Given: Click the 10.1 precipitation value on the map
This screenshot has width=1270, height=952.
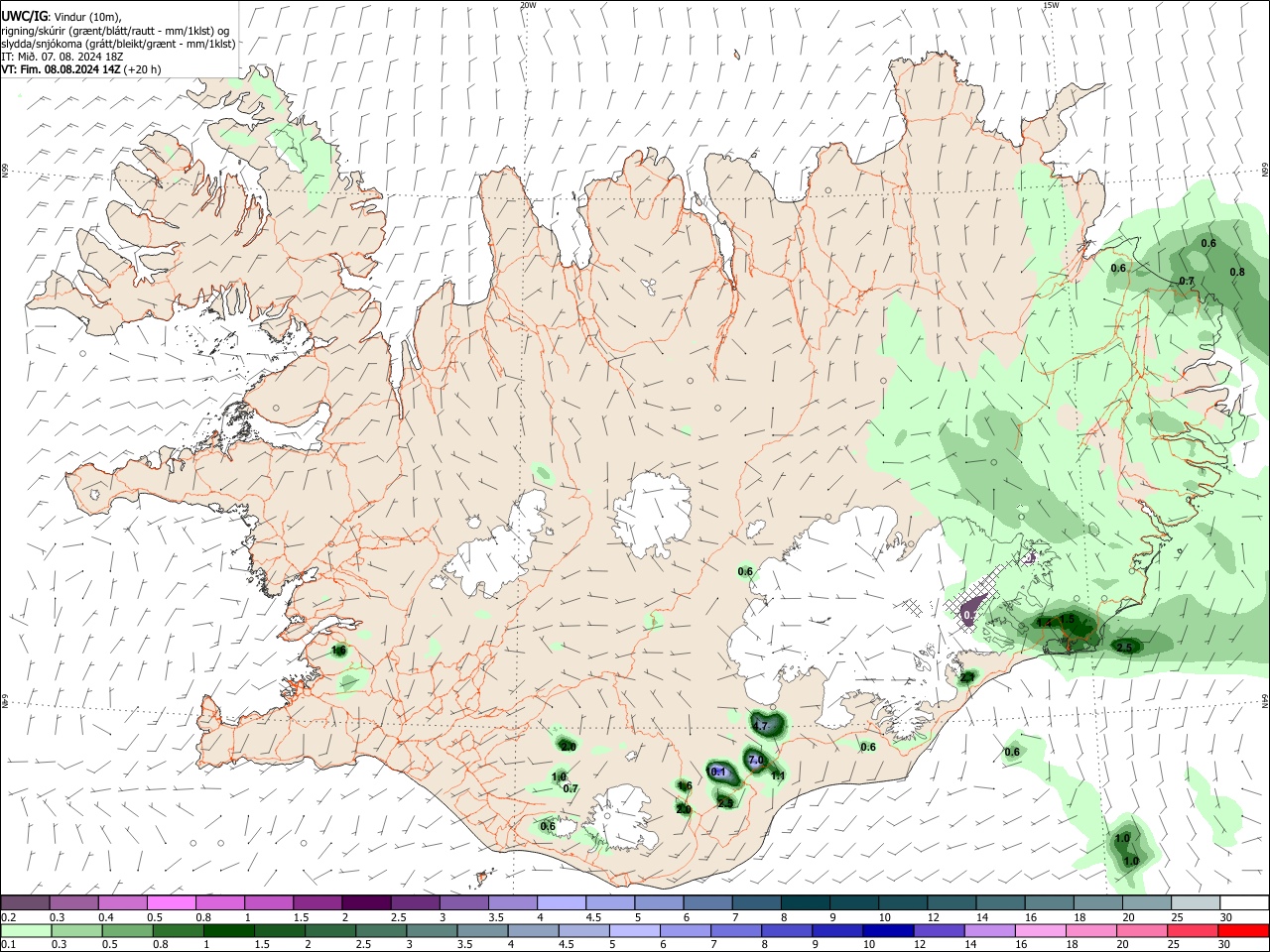Looking at the screenshot, I should pos(718,773).
